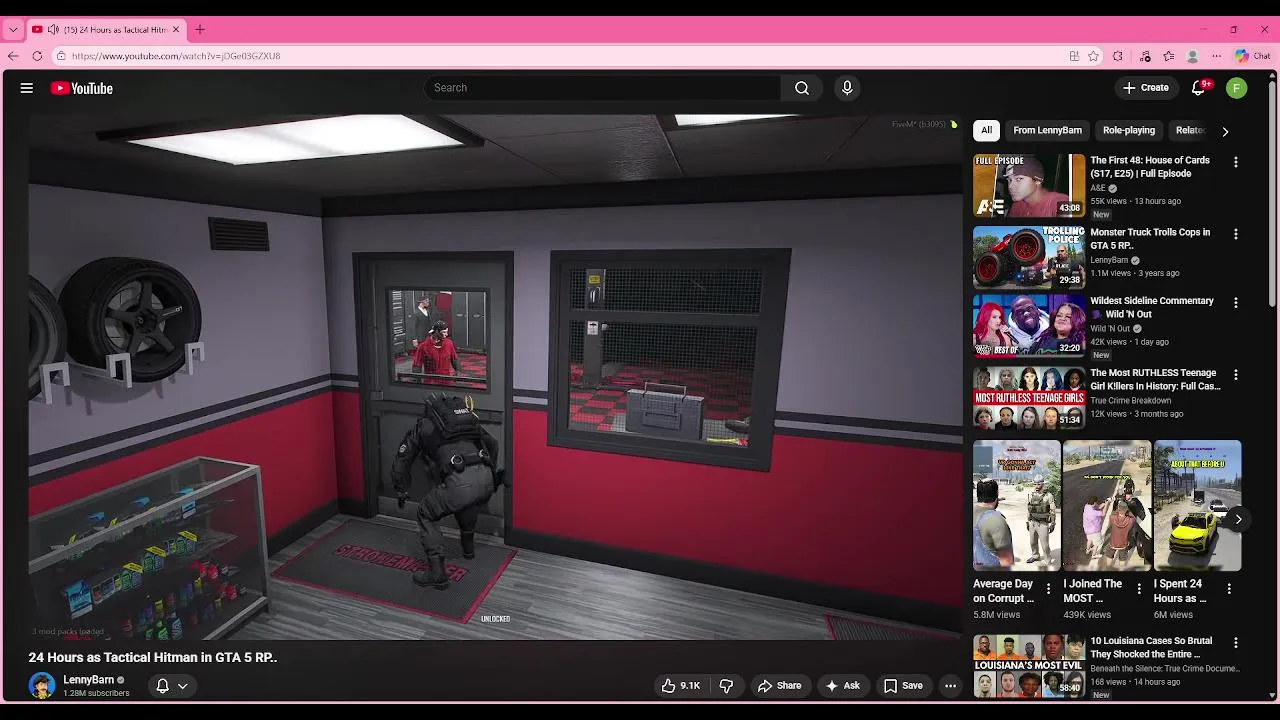
Task: Click the browser address bar URL
Action: [176, 56]
